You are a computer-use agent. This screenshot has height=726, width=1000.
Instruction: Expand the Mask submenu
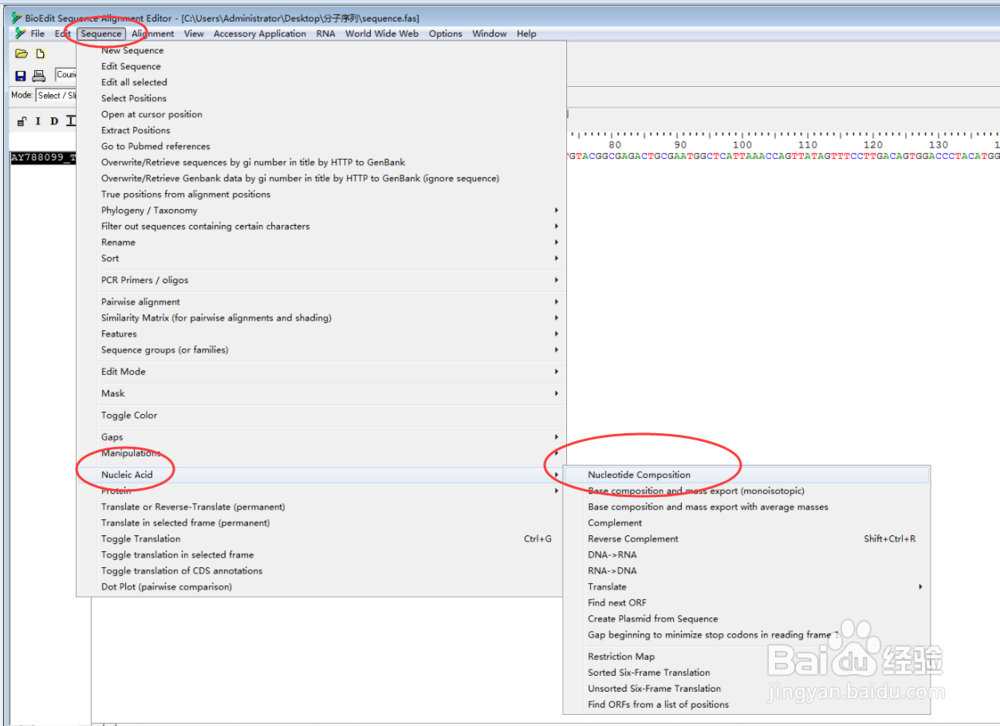click(x=321, y=393)
